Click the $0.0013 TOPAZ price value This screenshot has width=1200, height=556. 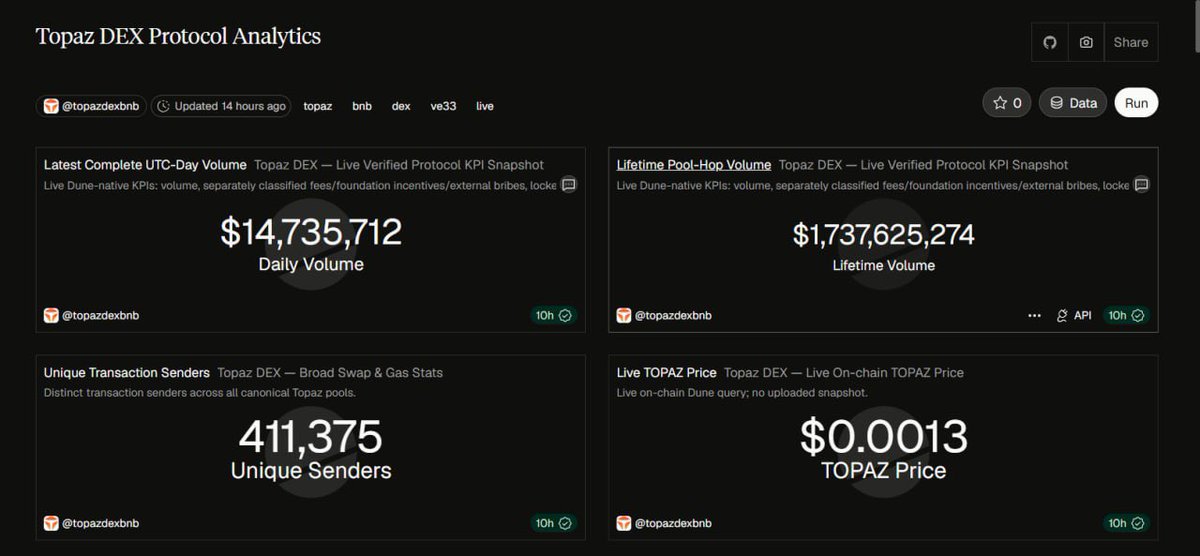(884, 438)
